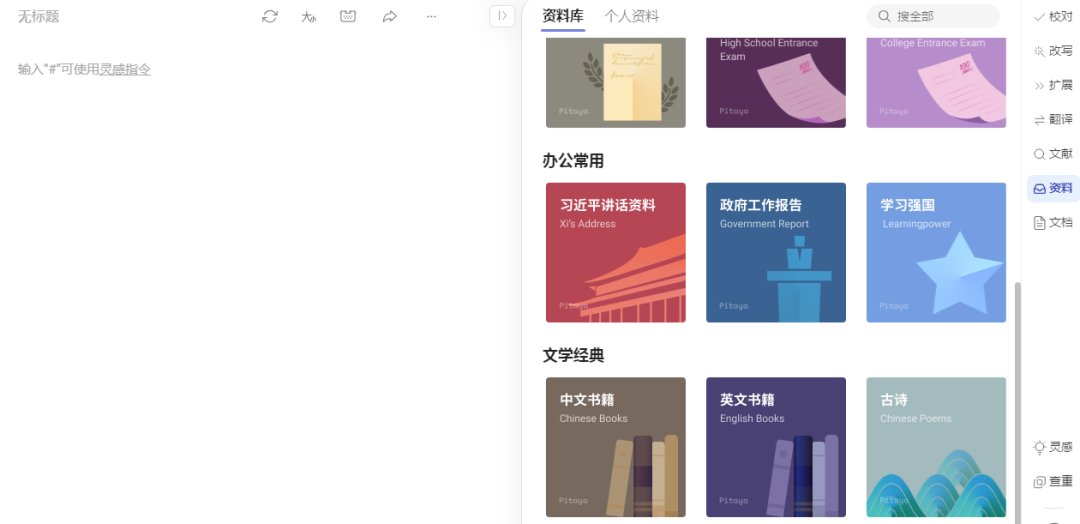This screenshot has width=1080, height=524.
Task: Open the 改写 rewrite tool
Action: (1052, 51)
